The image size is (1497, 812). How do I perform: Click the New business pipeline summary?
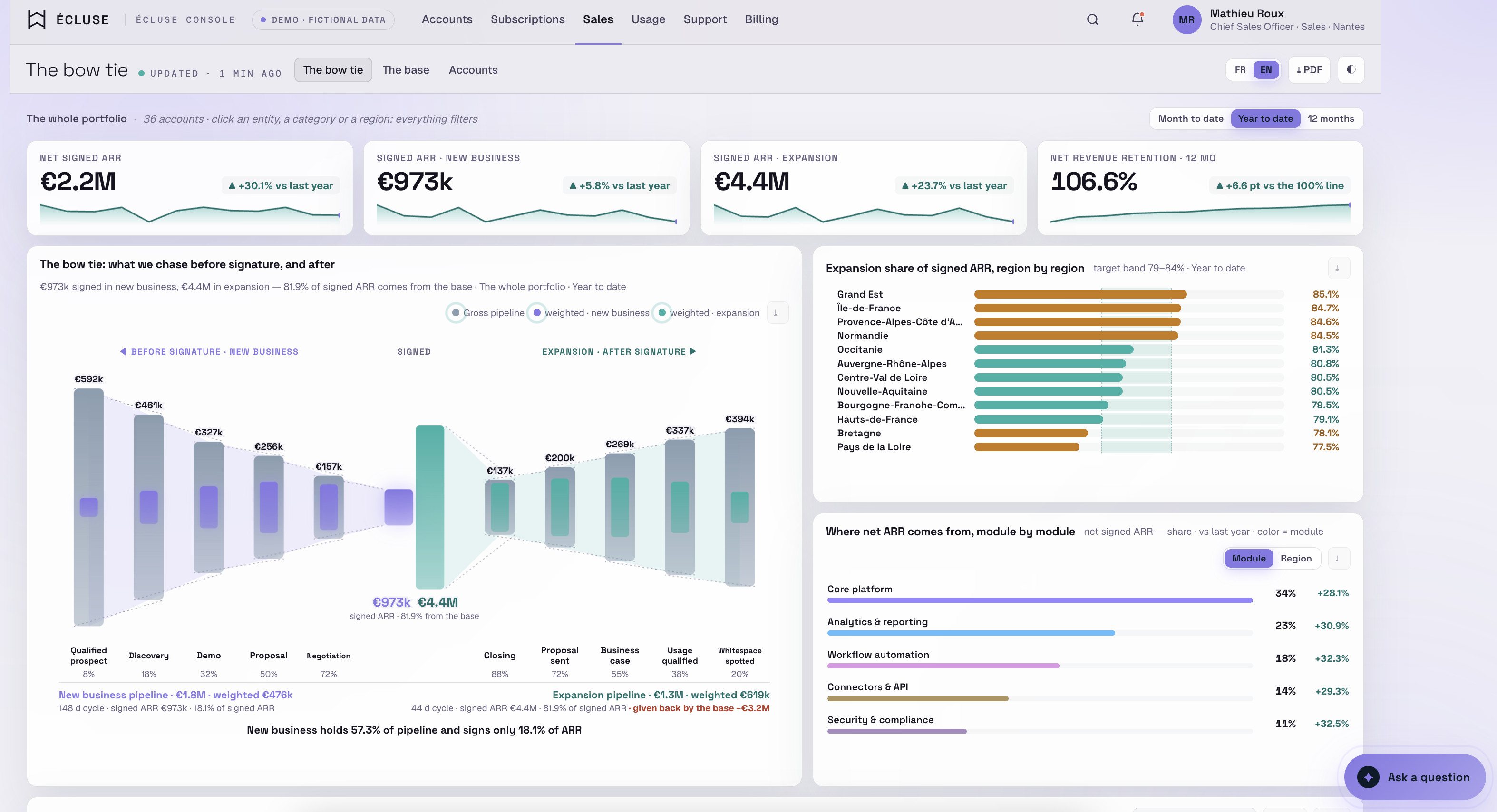175,695
